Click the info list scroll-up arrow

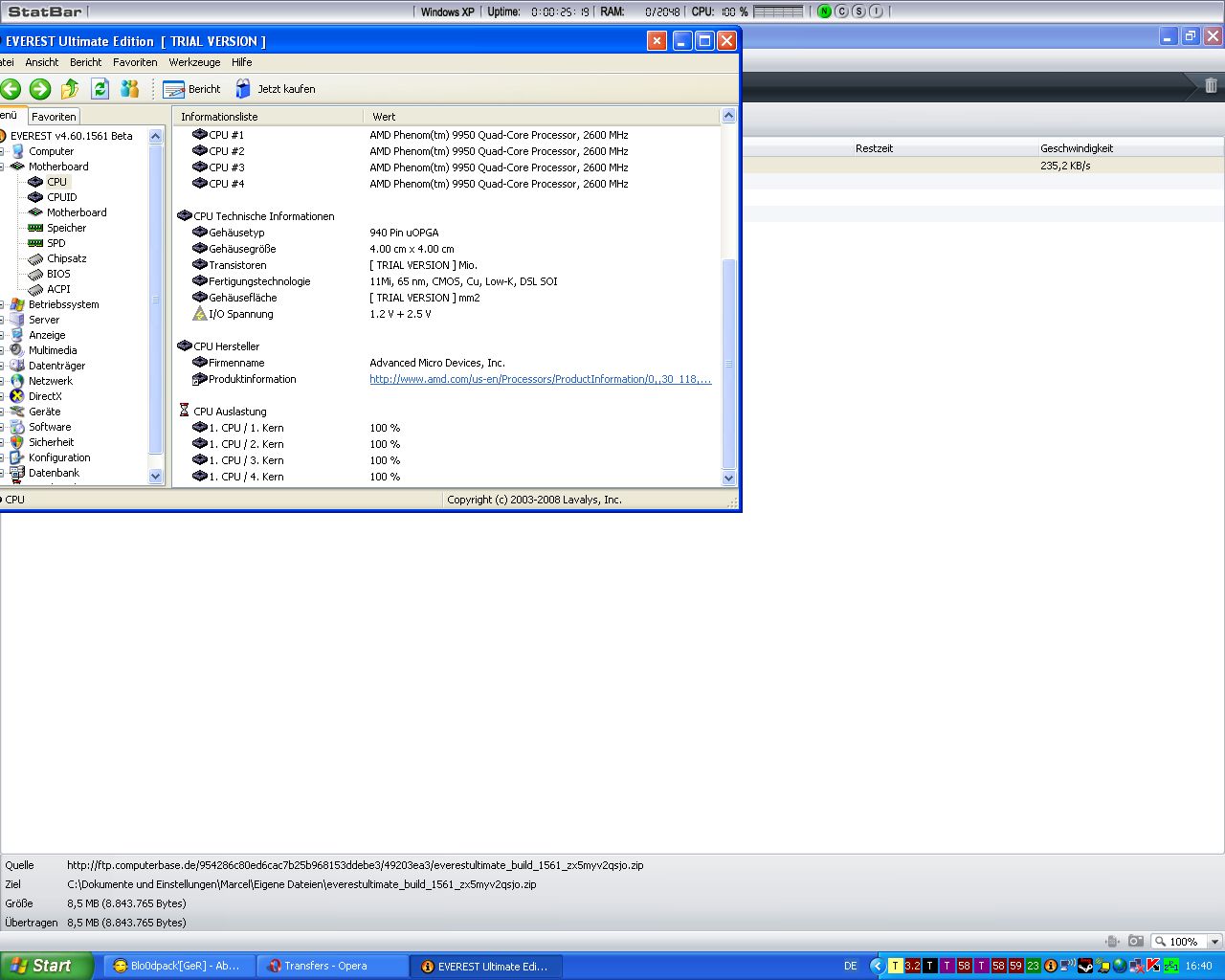pos(728,116)
